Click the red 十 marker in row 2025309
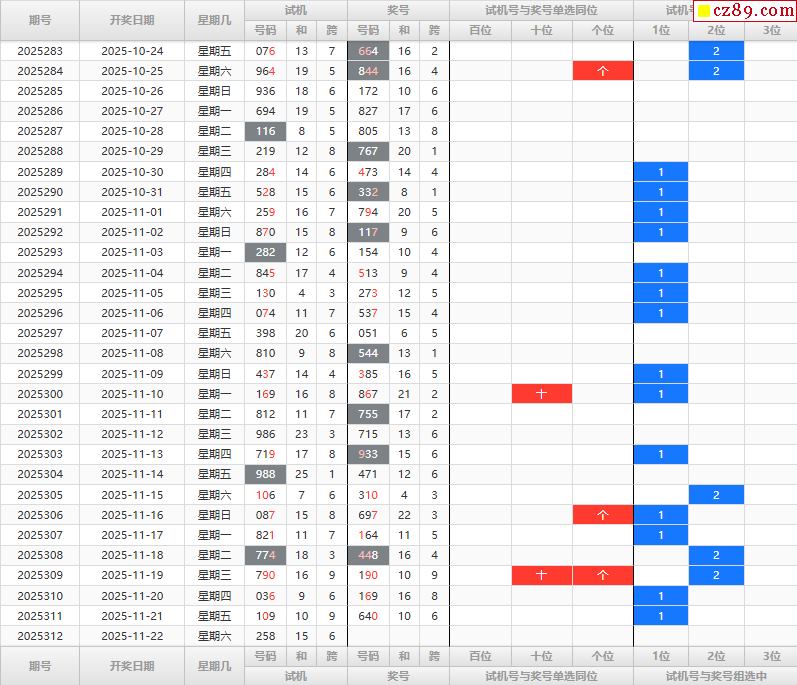Screen dimensions: 797x685 [541, 575]
